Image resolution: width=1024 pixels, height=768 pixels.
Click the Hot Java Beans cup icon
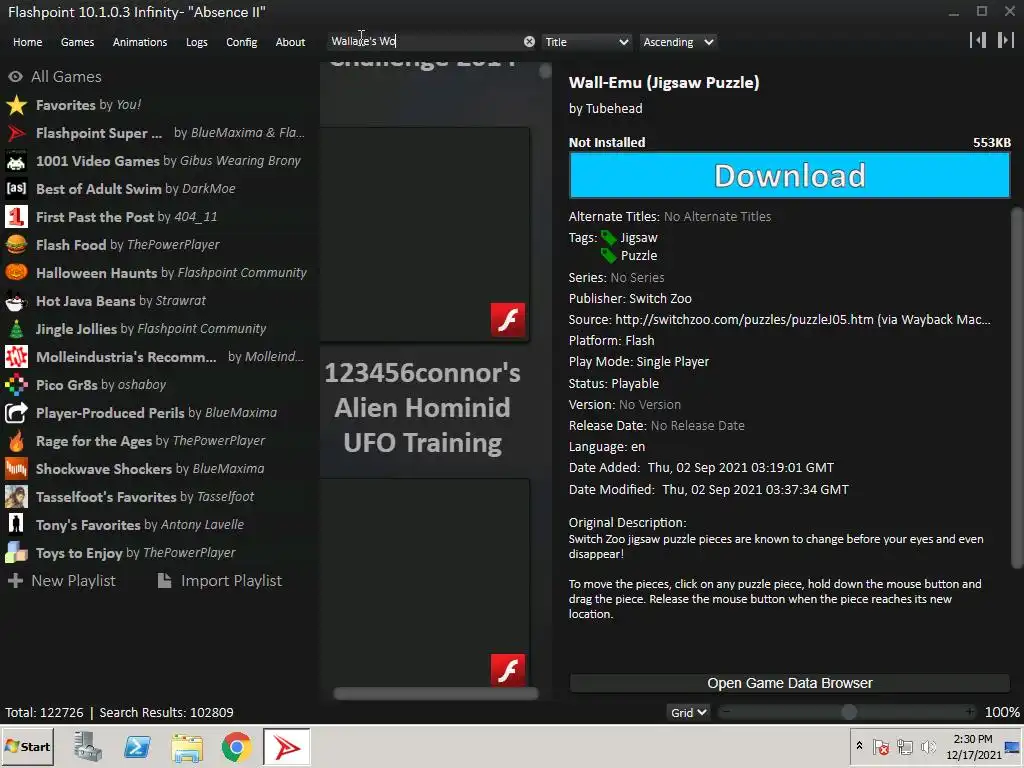[x=16, y=301]
